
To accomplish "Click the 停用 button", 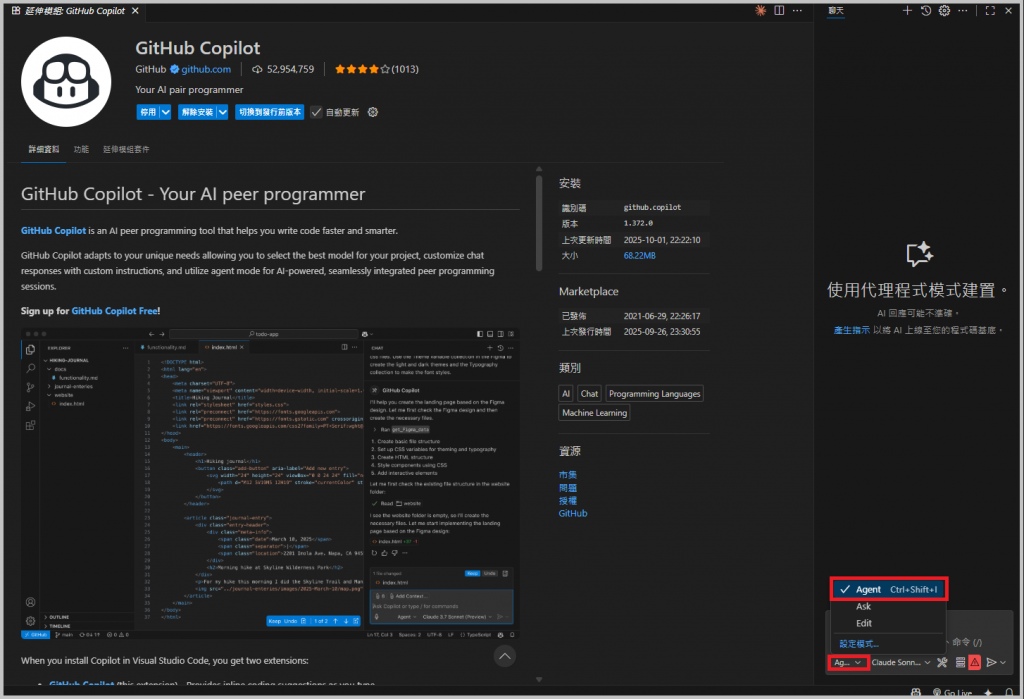I will (148, 112).
